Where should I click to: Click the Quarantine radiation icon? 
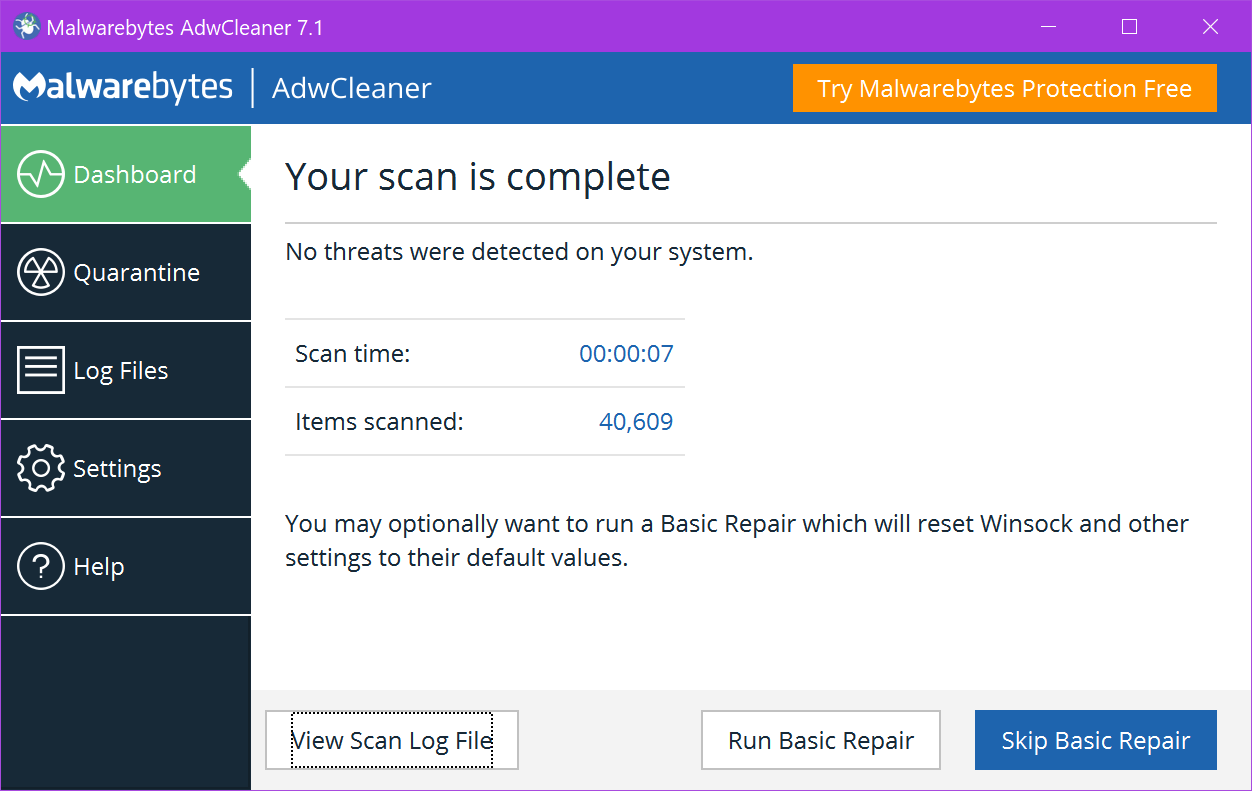(x=41, y=273)
